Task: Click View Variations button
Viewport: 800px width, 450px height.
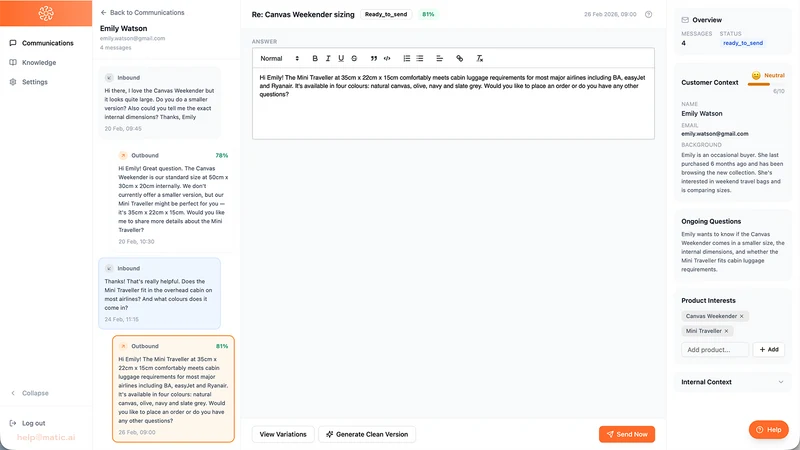Action: (x=283, y=434)
